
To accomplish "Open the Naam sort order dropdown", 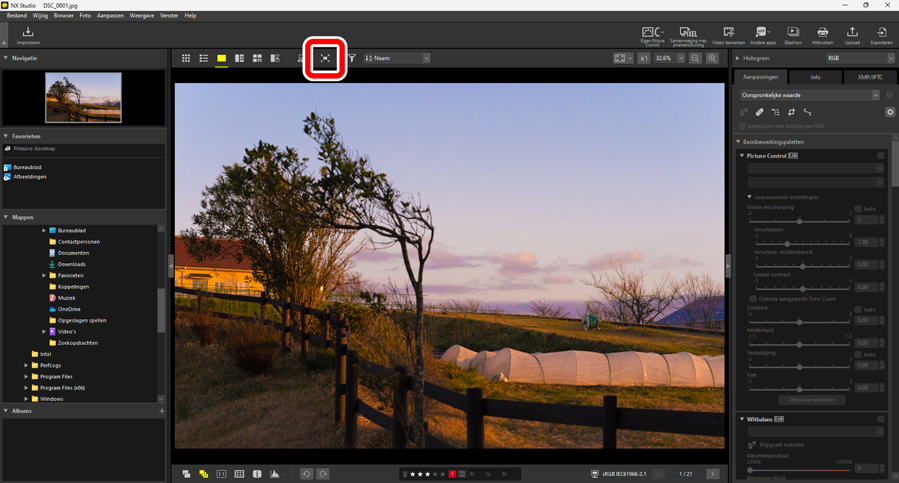I will 397,59.
